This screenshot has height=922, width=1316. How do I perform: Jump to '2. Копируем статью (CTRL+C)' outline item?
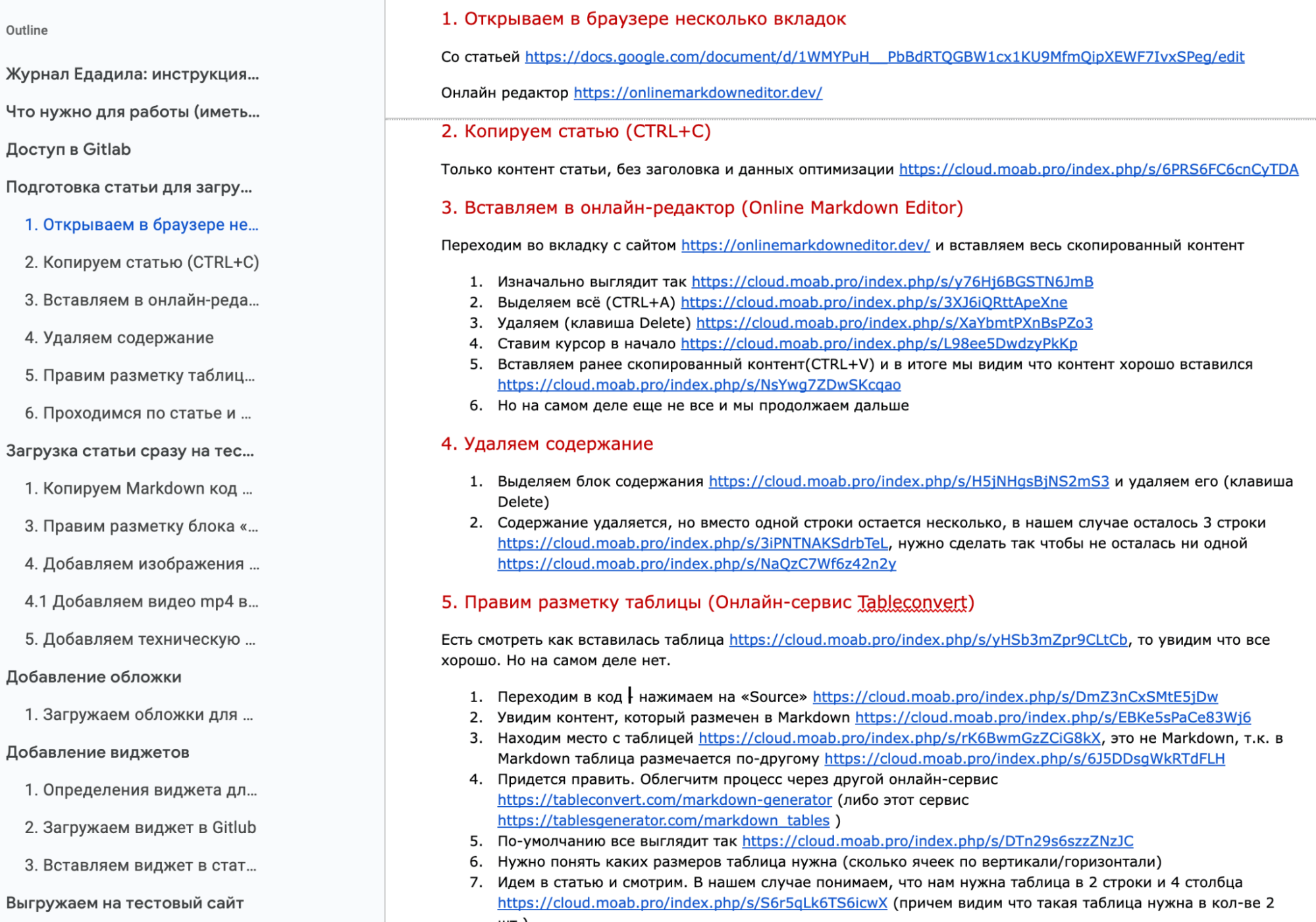(142, 262)
